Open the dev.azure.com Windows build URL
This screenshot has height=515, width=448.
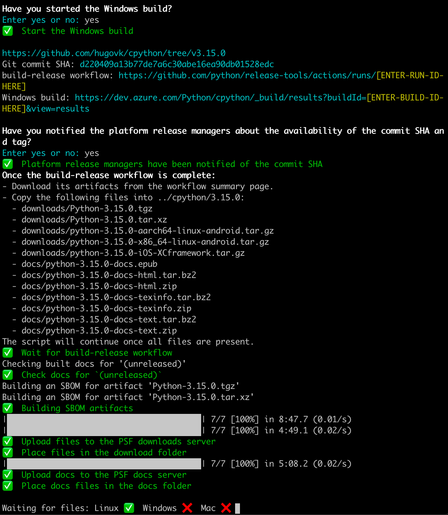[220, 97]
